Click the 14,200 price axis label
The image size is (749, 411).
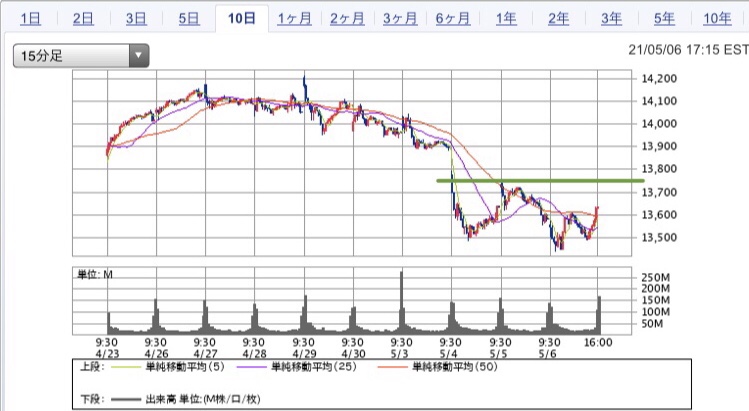click(x=659, y=78)
